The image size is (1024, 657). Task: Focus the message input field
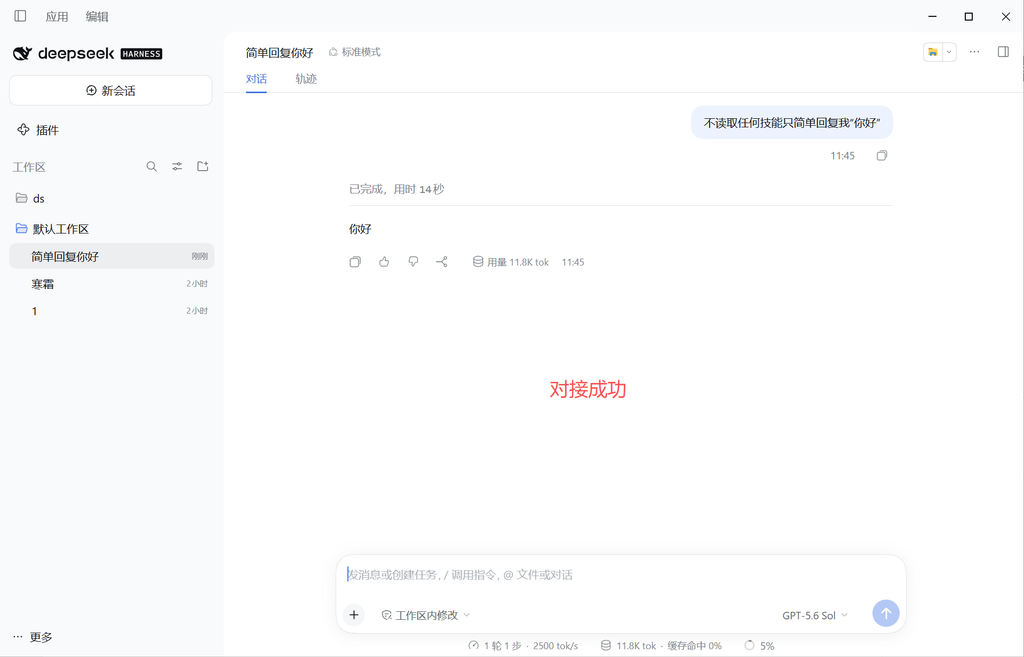coord(620,575)
